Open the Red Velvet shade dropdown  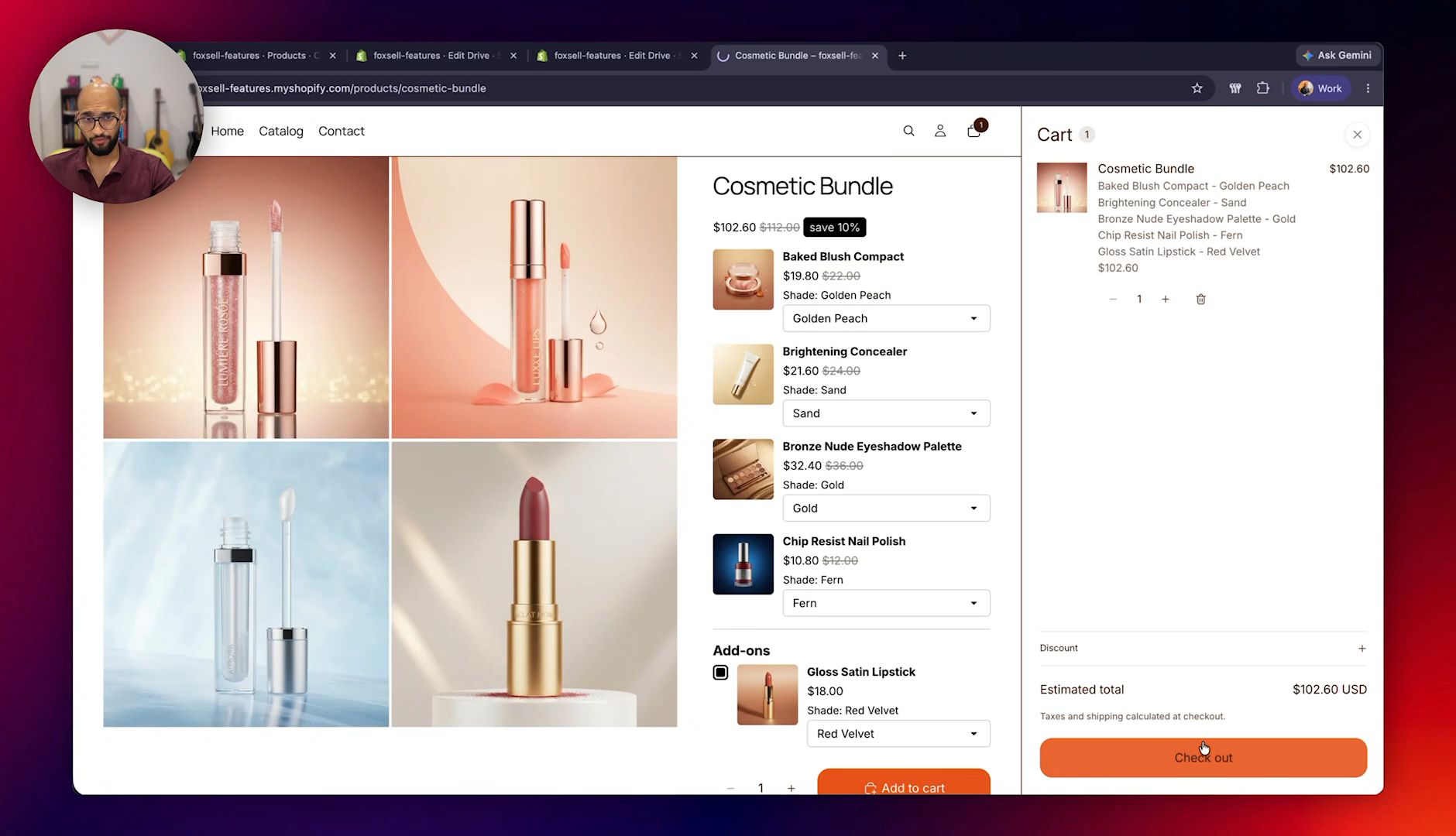coord(898,734)
